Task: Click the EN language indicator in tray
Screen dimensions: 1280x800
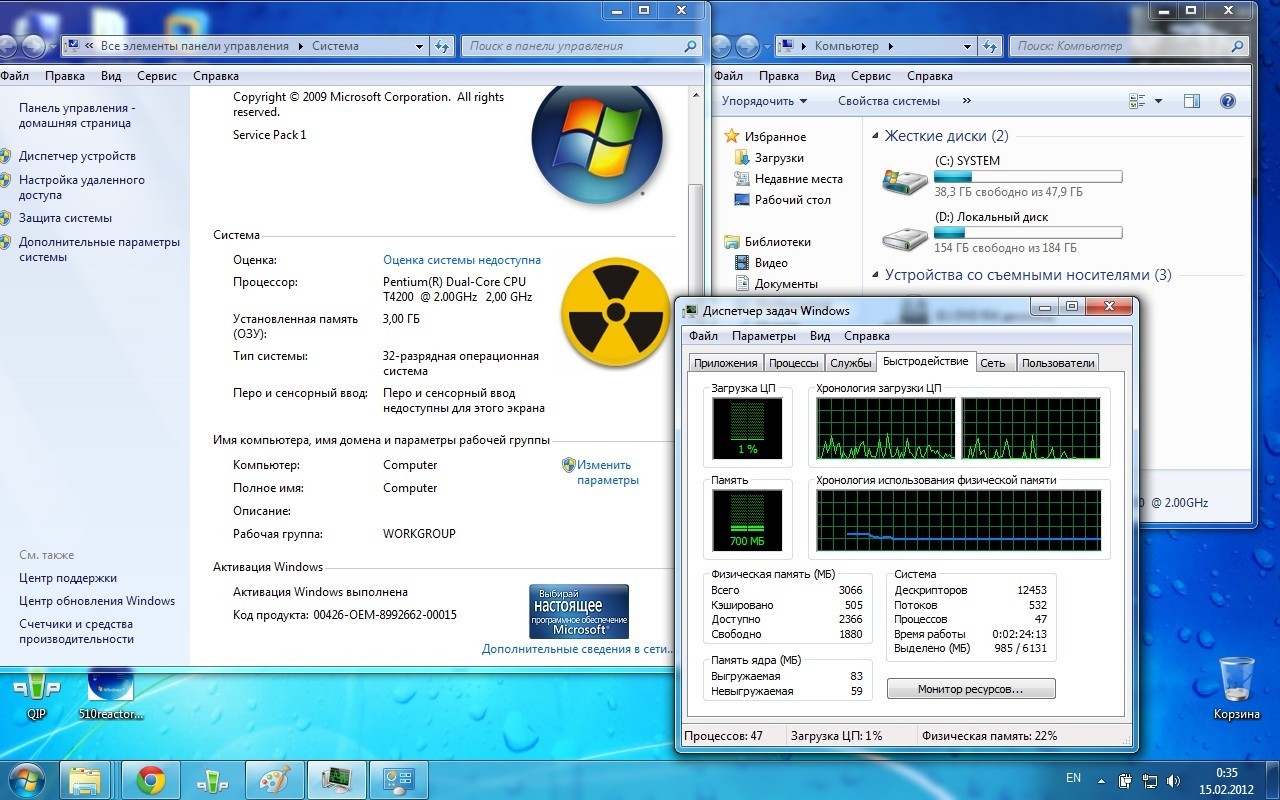Action: 1073,778
